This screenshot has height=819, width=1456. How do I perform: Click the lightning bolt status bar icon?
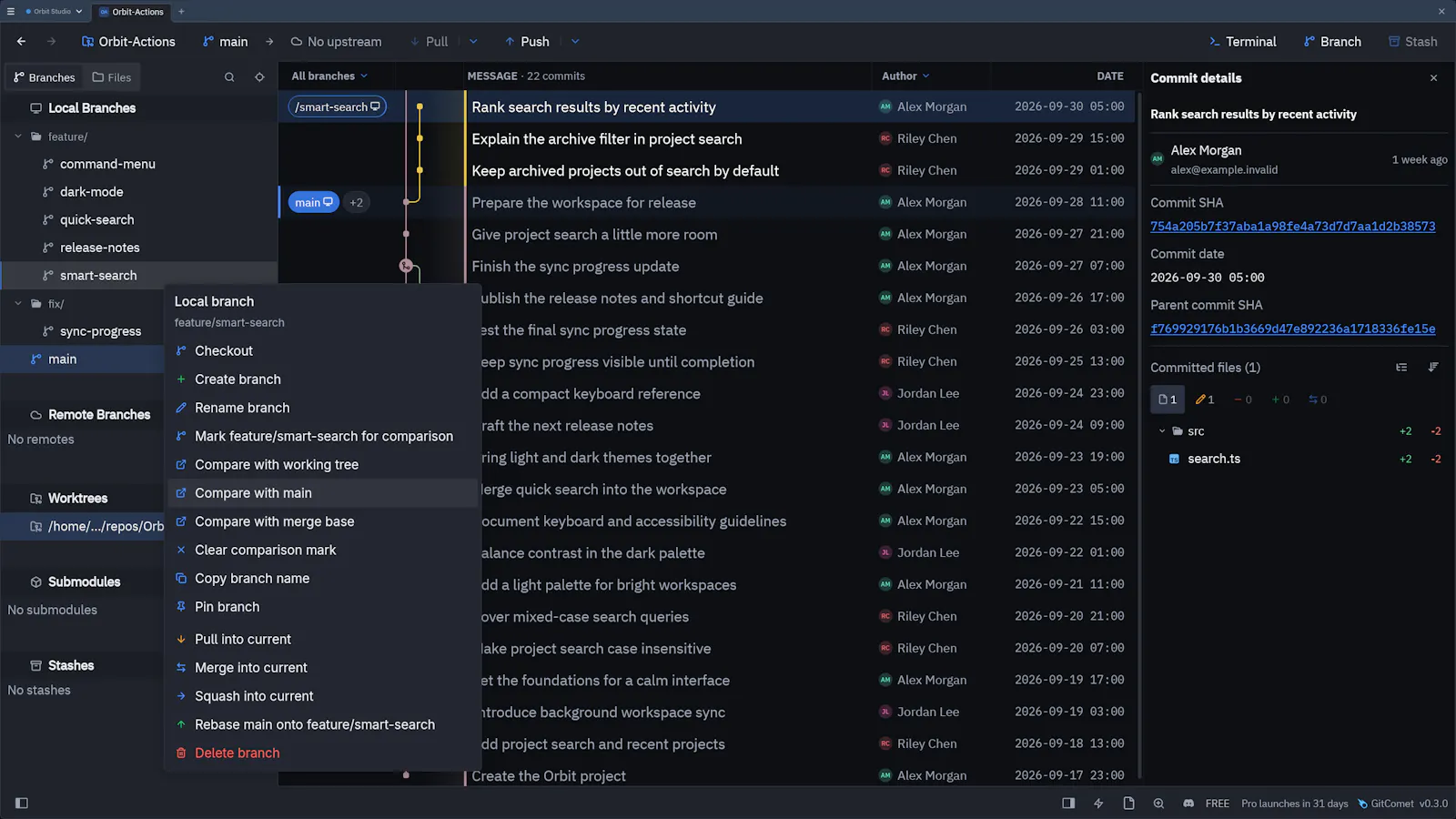(x=1098, y=804)
